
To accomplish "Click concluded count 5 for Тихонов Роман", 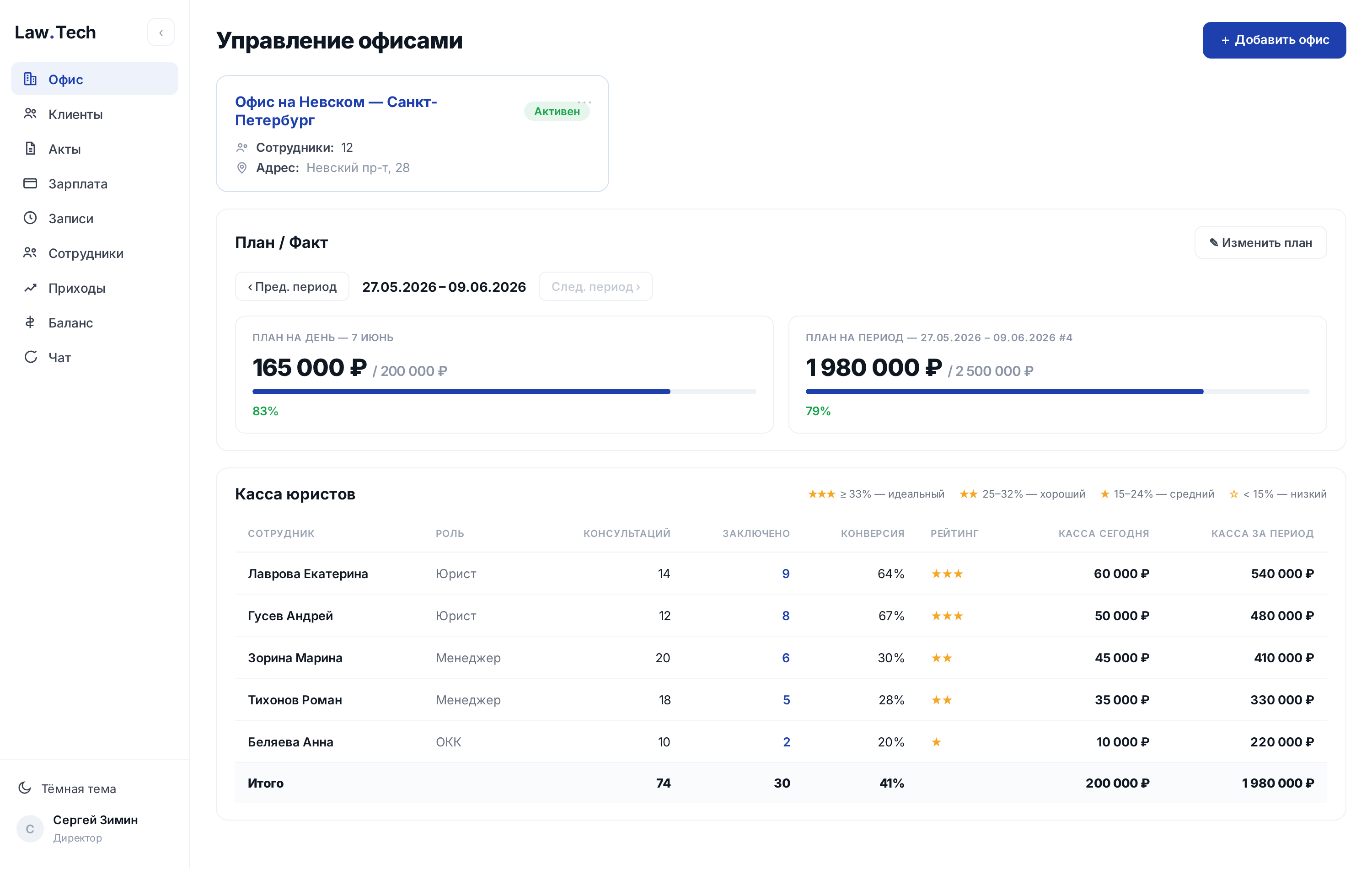I will pyautogui.click(x=786, y=700).
